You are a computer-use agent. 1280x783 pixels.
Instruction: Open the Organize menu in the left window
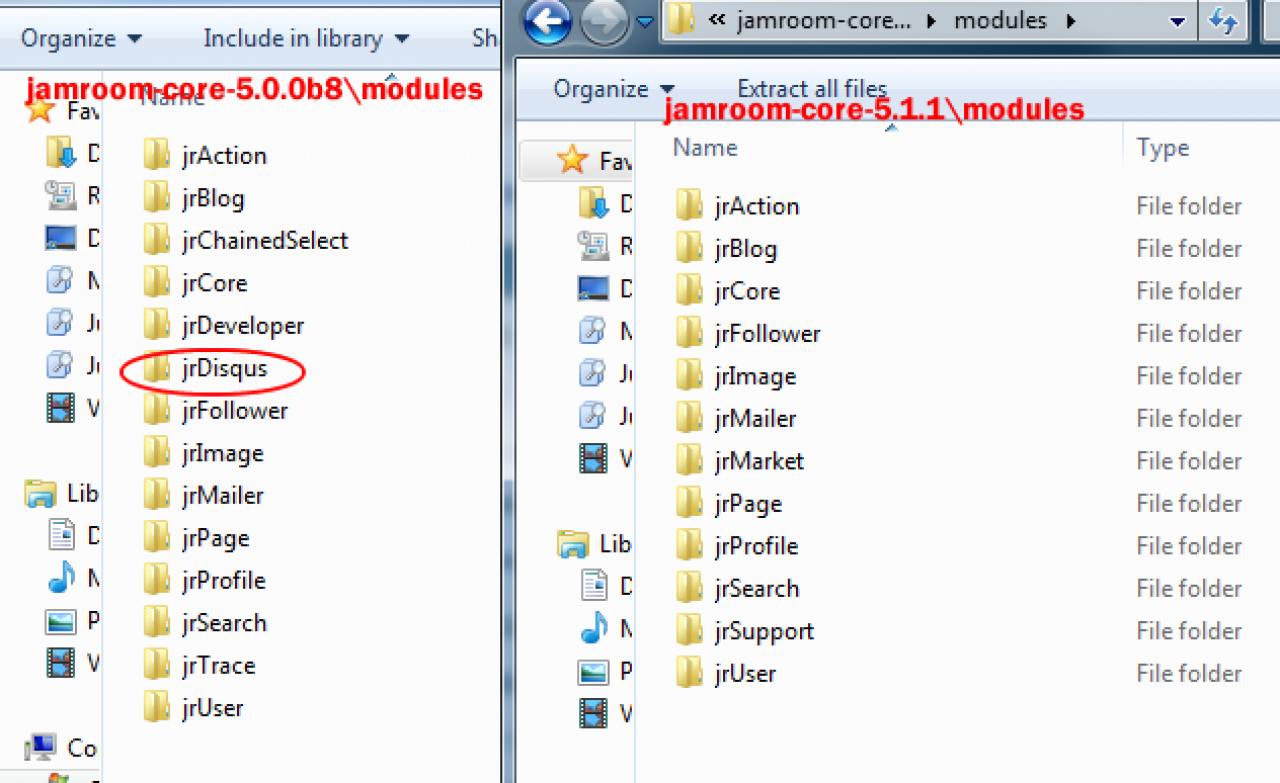tap(81, 38)
